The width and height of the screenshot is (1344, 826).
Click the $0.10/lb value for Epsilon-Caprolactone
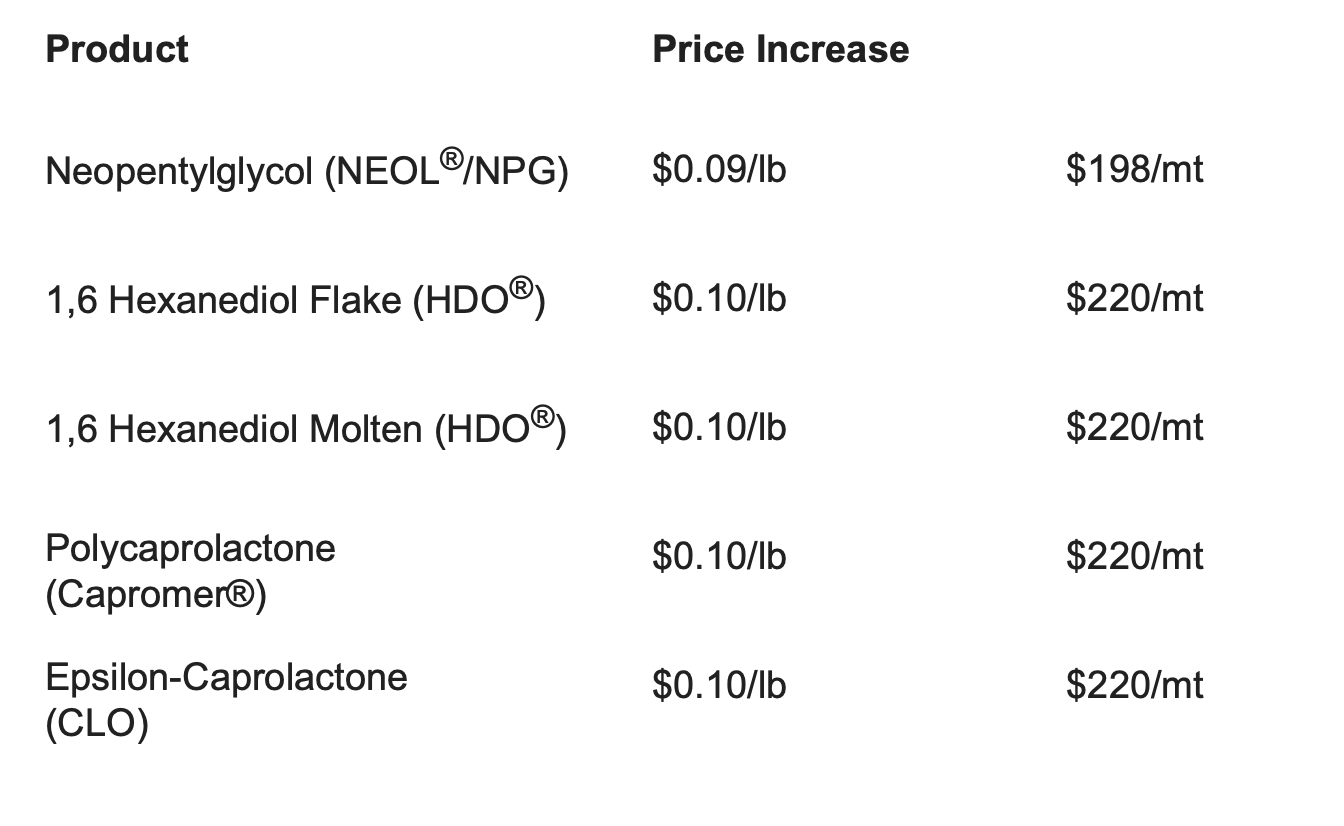coord(719,685)
